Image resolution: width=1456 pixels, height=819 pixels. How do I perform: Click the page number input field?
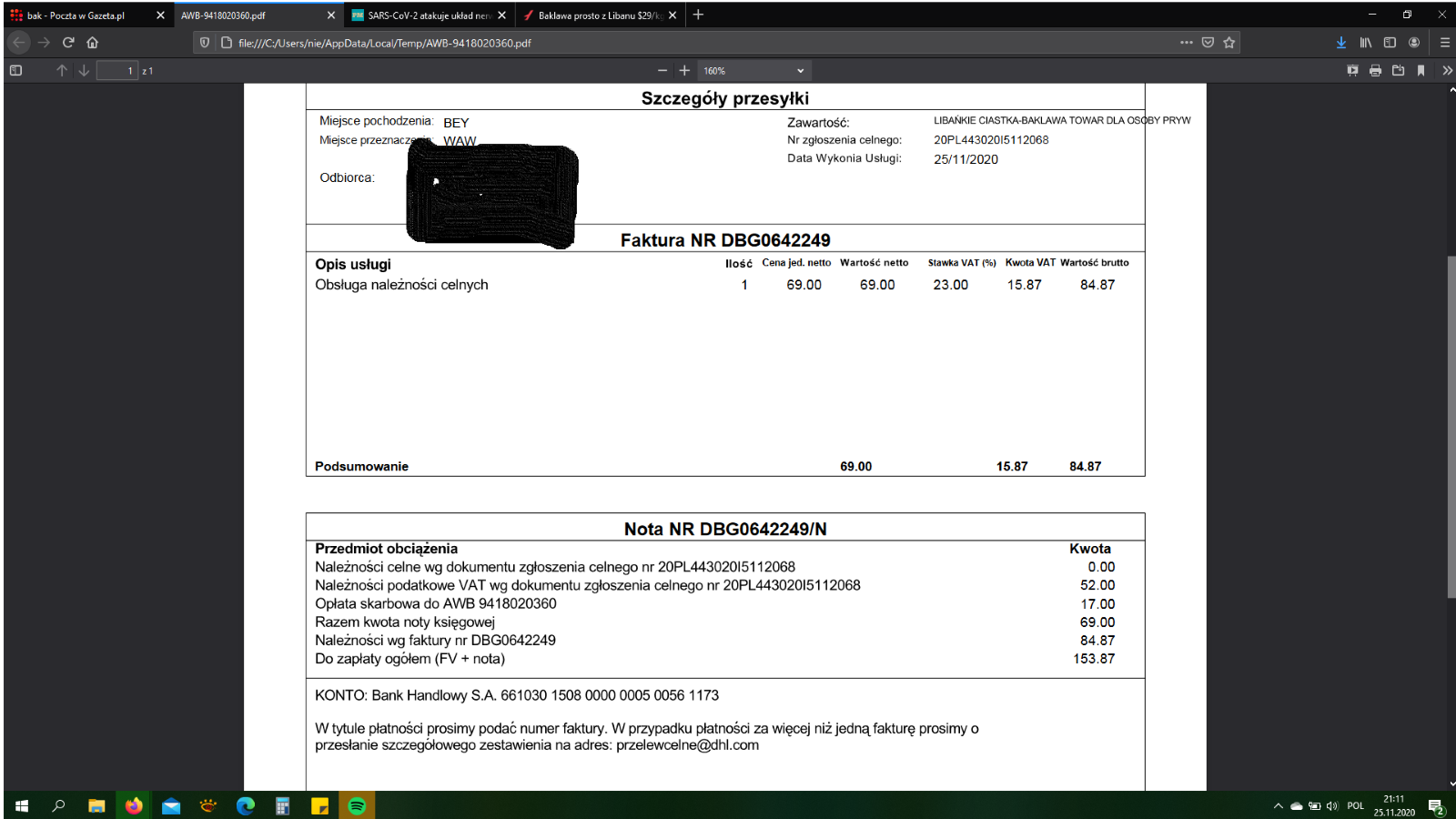[117, 70]
